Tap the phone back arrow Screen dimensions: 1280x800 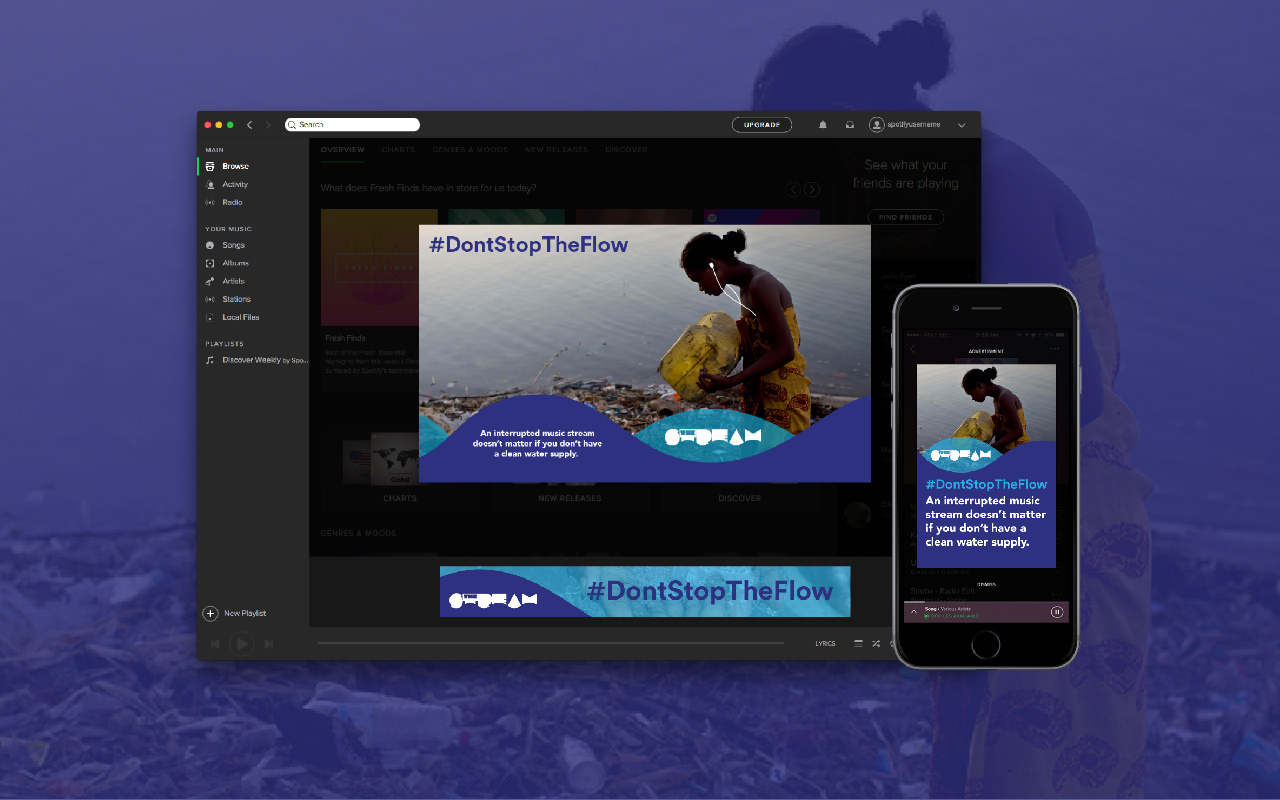click(x=912, y=349)
